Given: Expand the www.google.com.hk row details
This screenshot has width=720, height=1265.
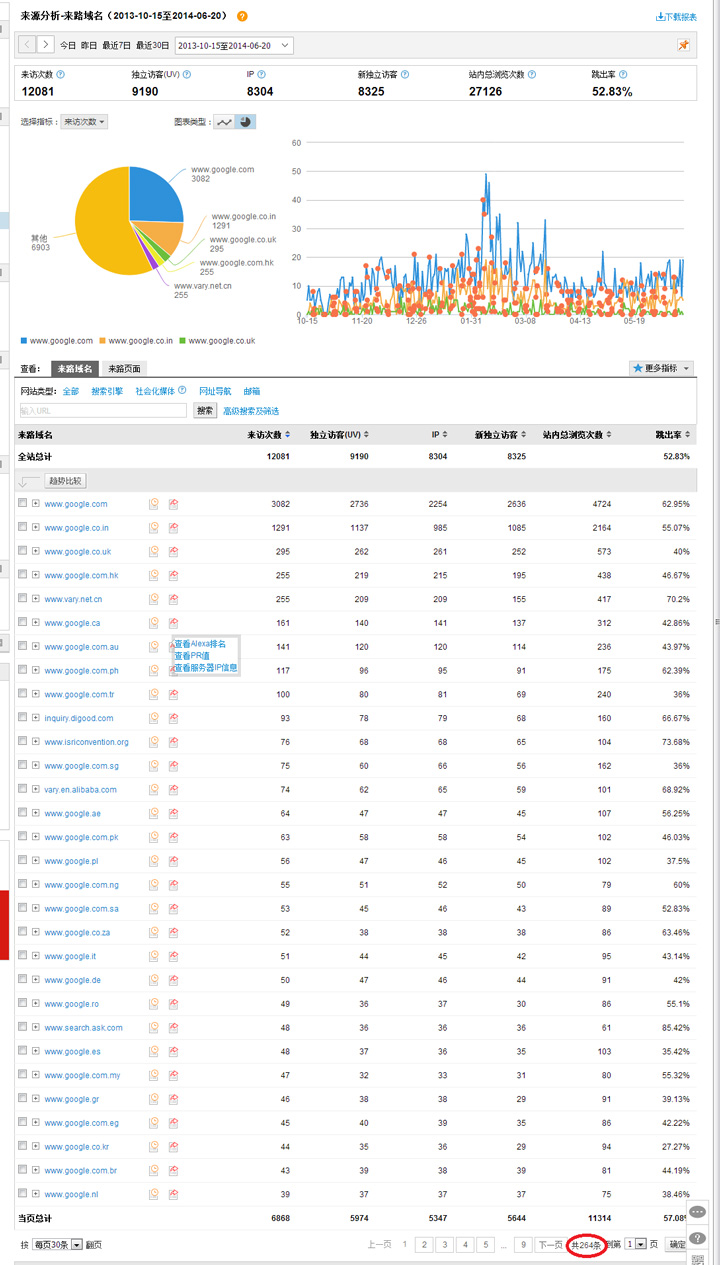Looking at the screenshot, I should click(36, 575).
